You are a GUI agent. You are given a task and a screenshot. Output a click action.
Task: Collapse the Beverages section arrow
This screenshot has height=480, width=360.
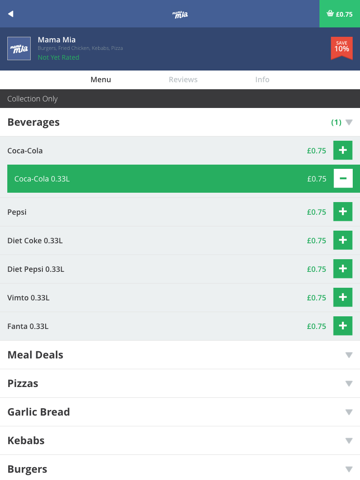[349, 122]
